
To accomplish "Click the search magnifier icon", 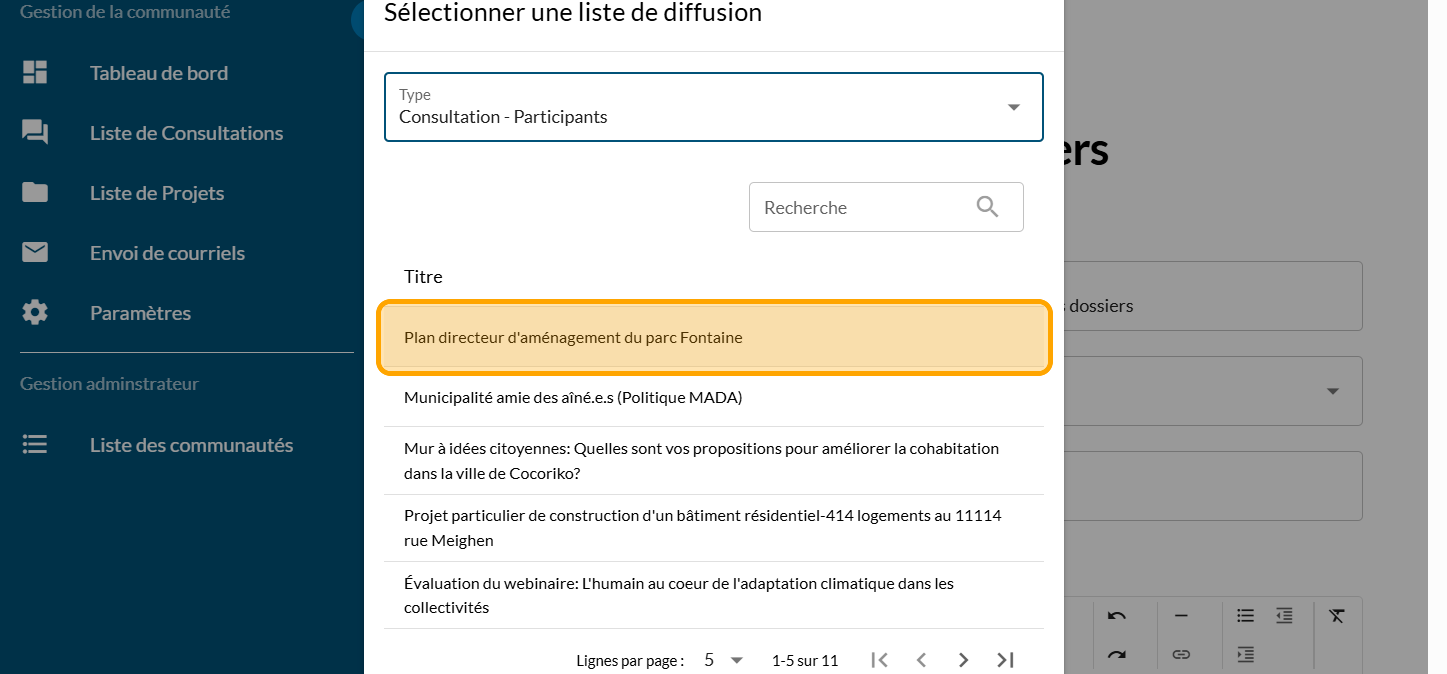I will coord(987,207).
